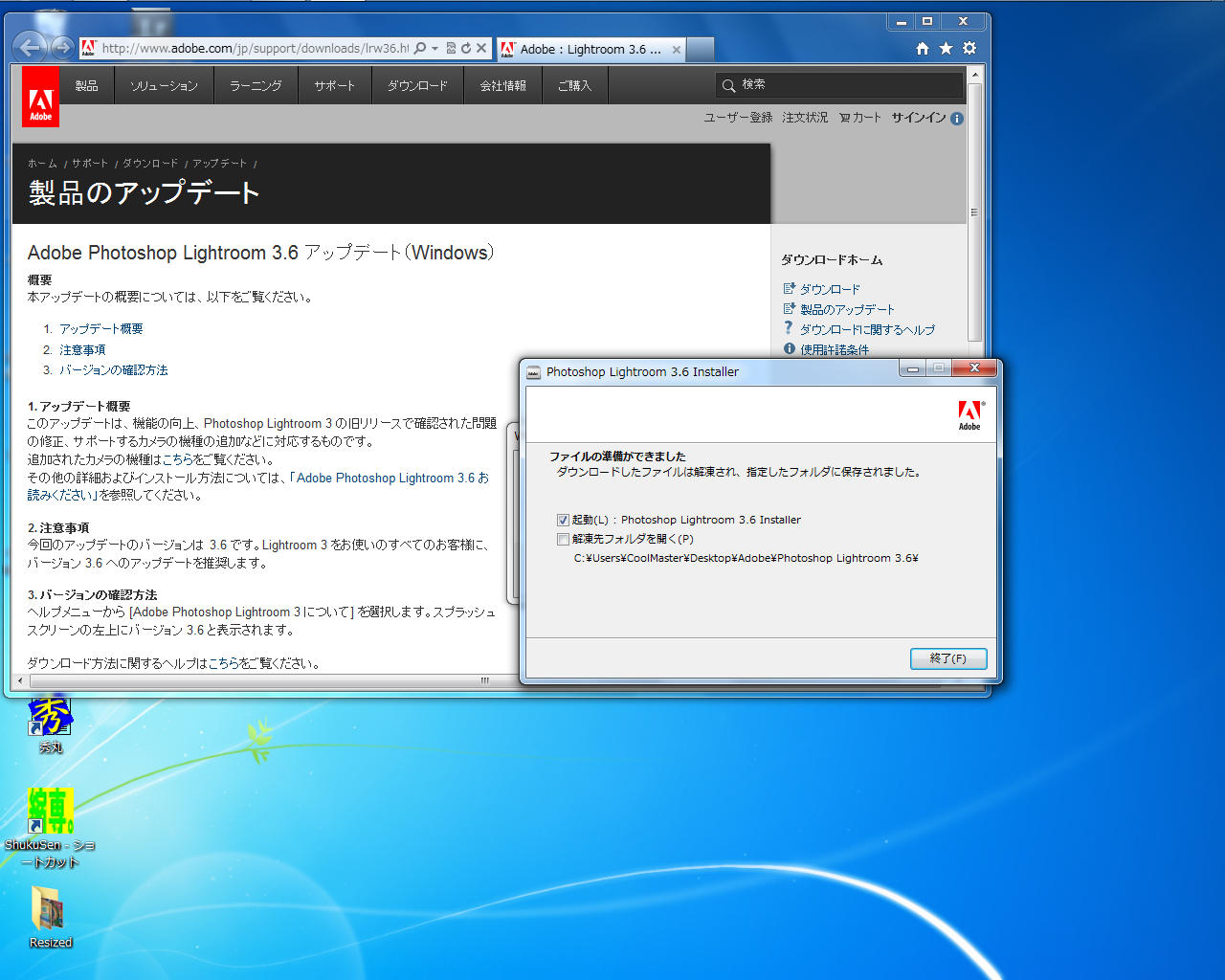Minimize the Photoshop Lightroom 3.6 Installer window
This screenshot has width=1225, height=980.
pos(912,368)
